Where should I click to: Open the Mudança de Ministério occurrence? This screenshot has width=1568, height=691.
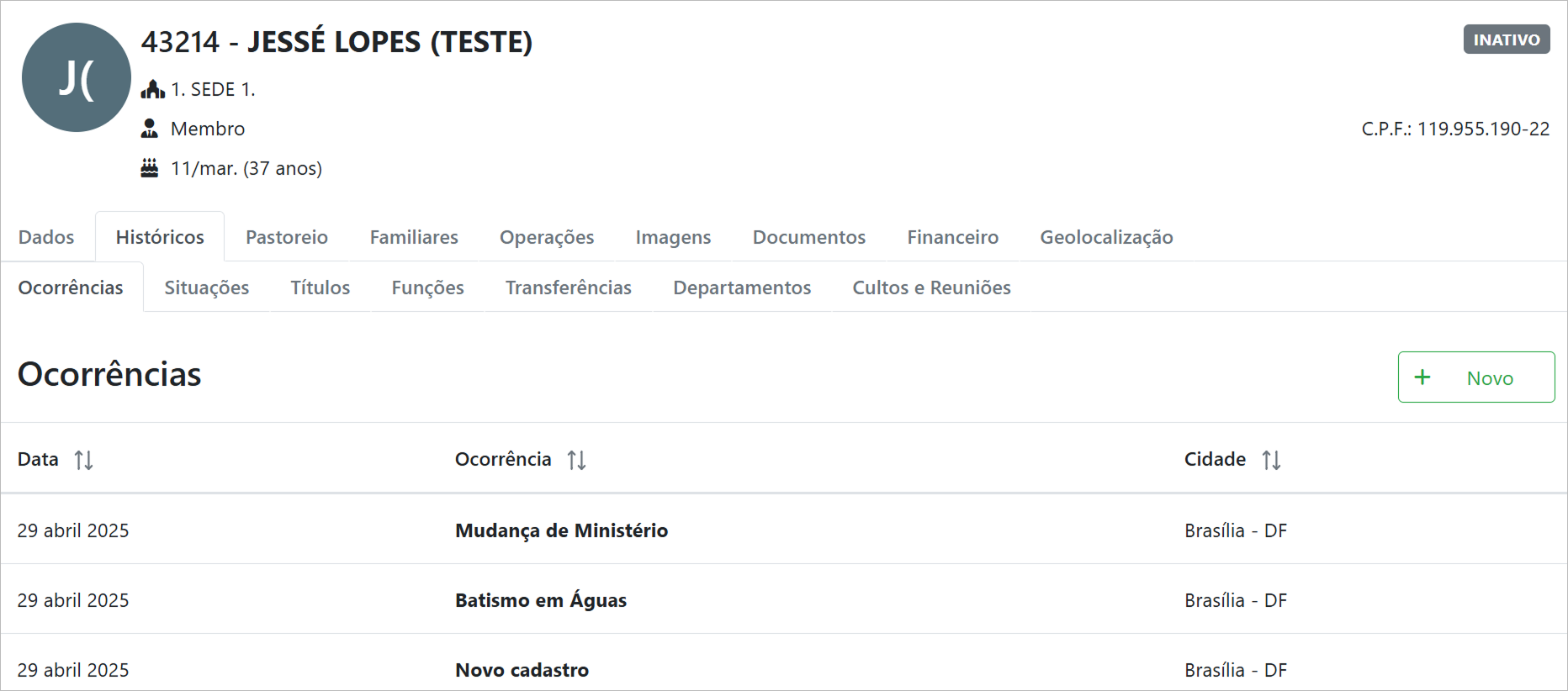[561, 530]
